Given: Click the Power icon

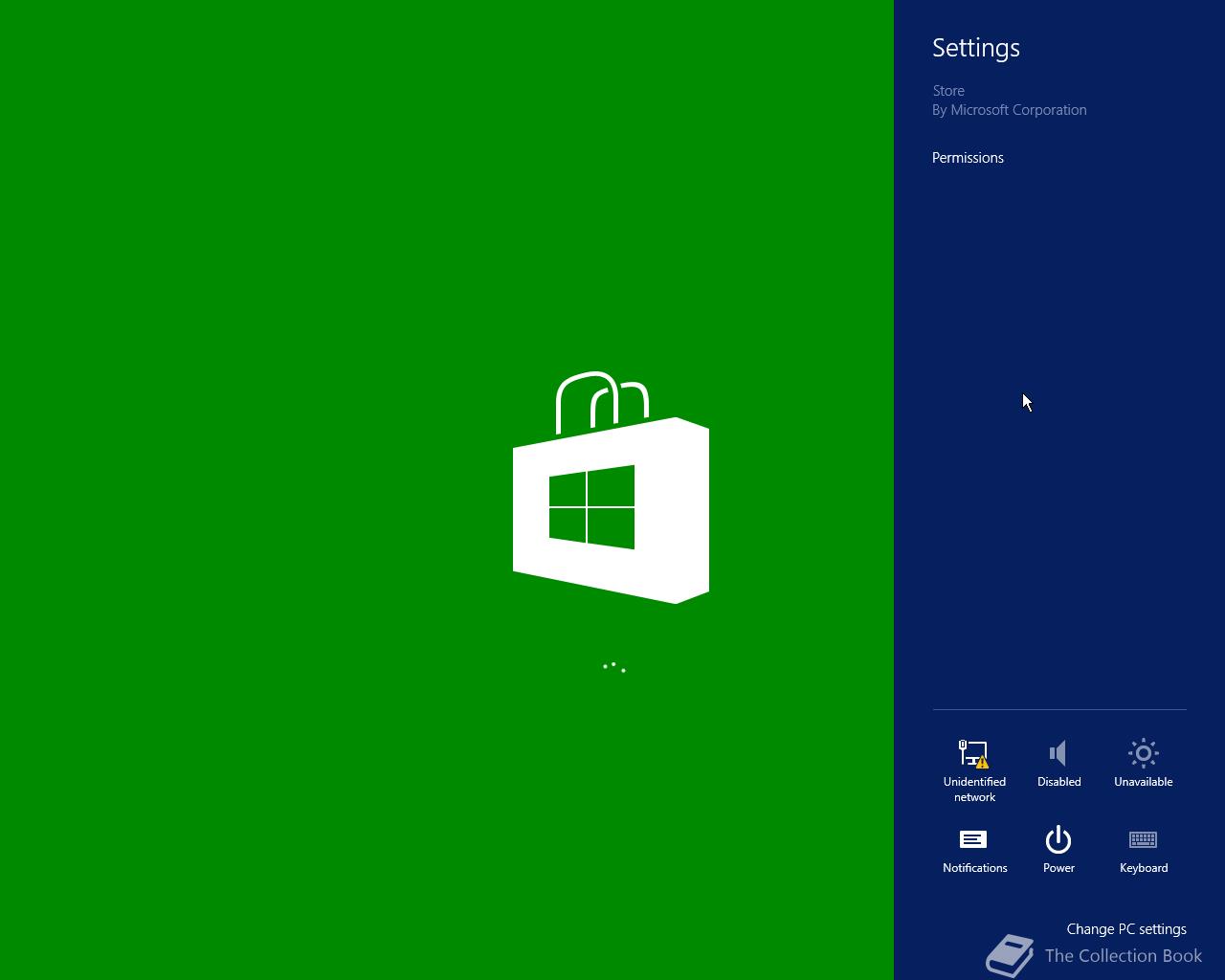Looking at the screenshot, I should coord(1058,840).
